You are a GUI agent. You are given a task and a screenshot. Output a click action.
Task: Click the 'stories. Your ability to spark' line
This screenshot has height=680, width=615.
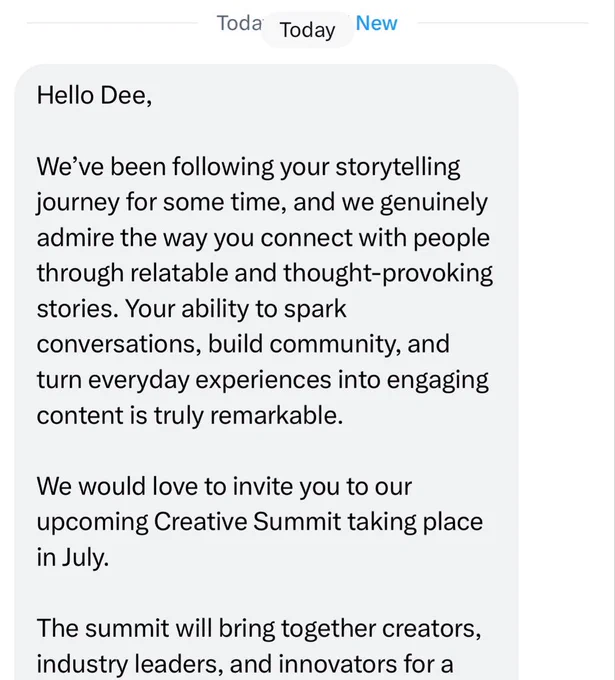(191, 309)
